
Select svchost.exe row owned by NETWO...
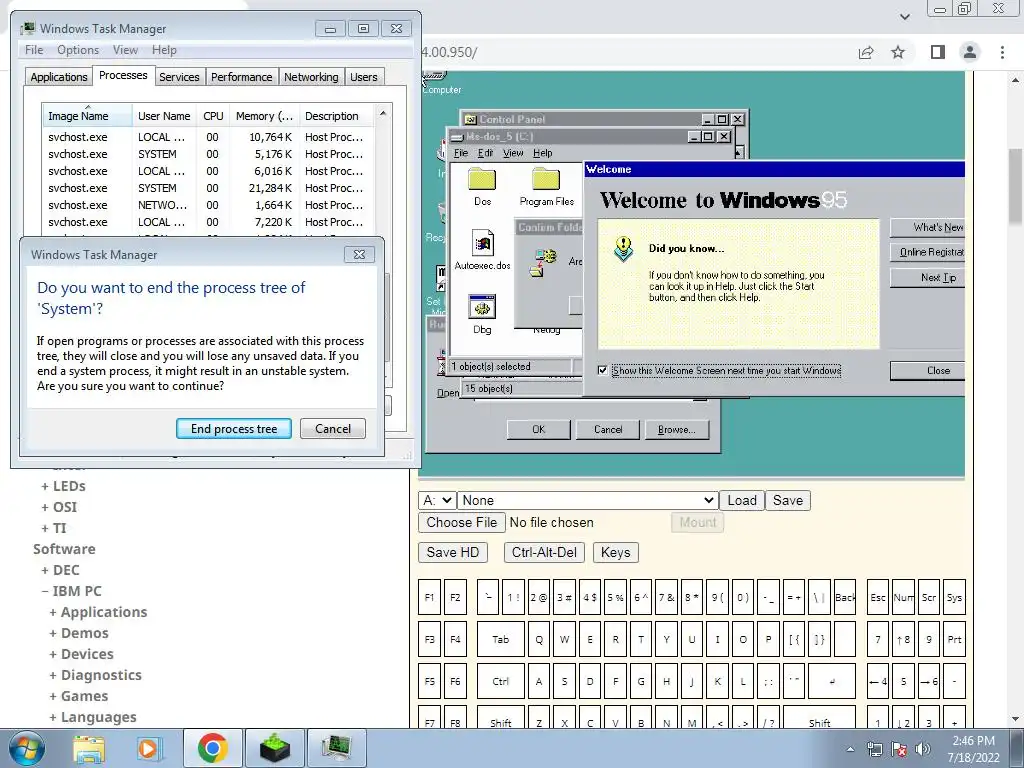[208, 205]
